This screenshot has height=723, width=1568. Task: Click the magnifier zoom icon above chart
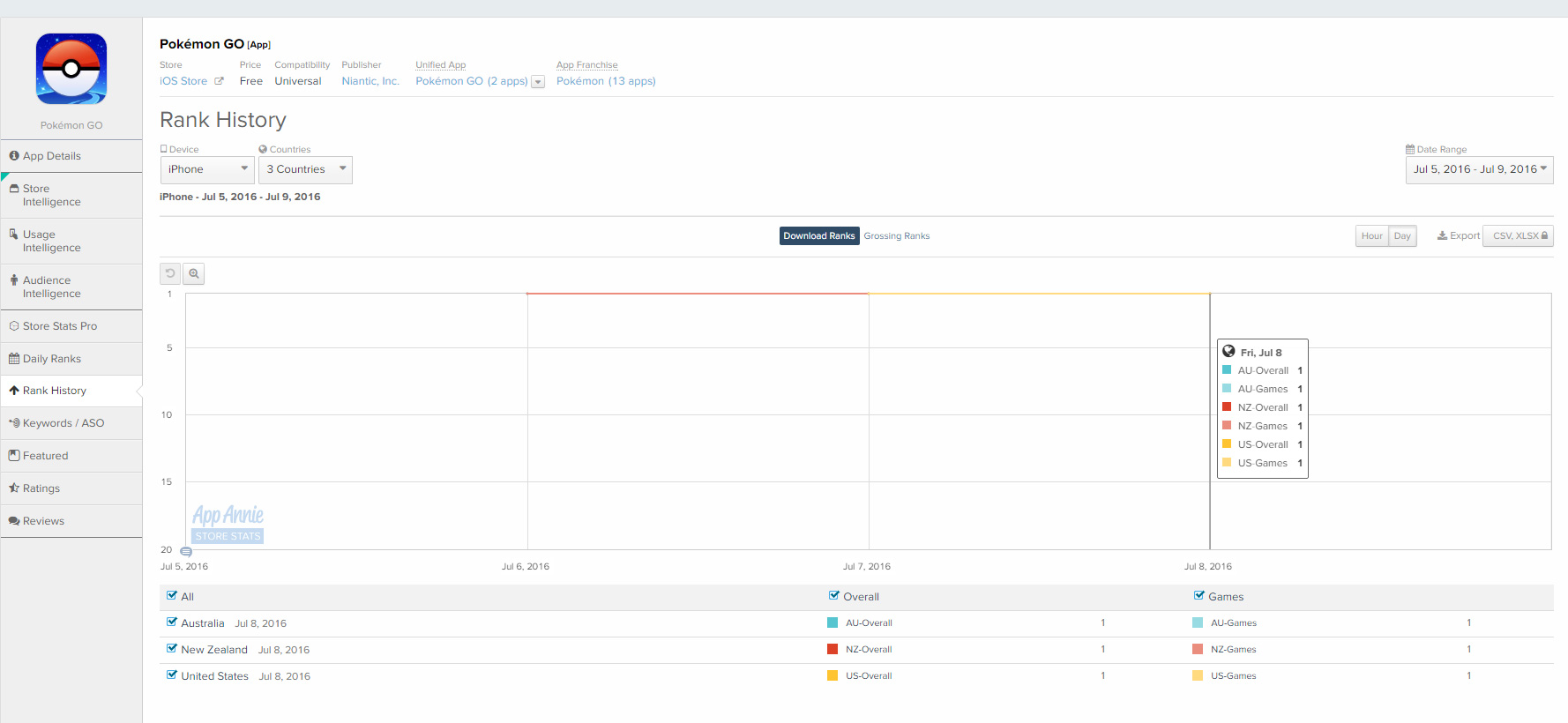[x=194, y=273]
